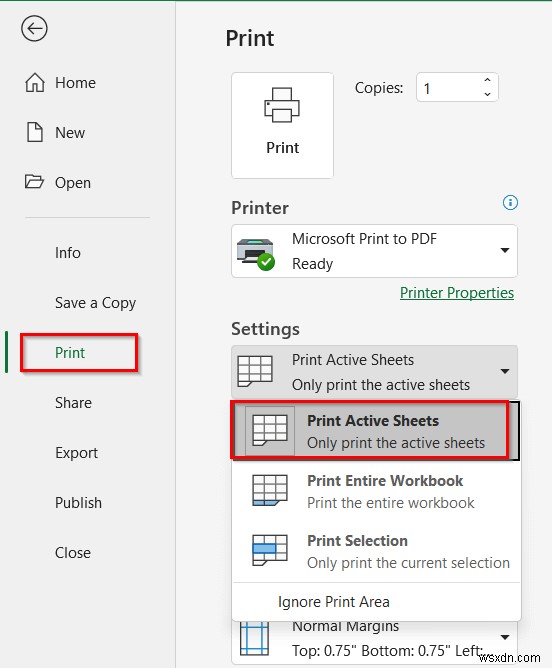
Task: Click inside the Copies number field
Action: (448, 87)
